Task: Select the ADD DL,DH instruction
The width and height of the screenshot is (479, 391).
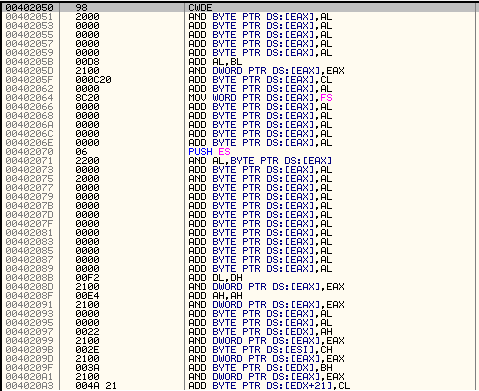Action: [215, 278]
